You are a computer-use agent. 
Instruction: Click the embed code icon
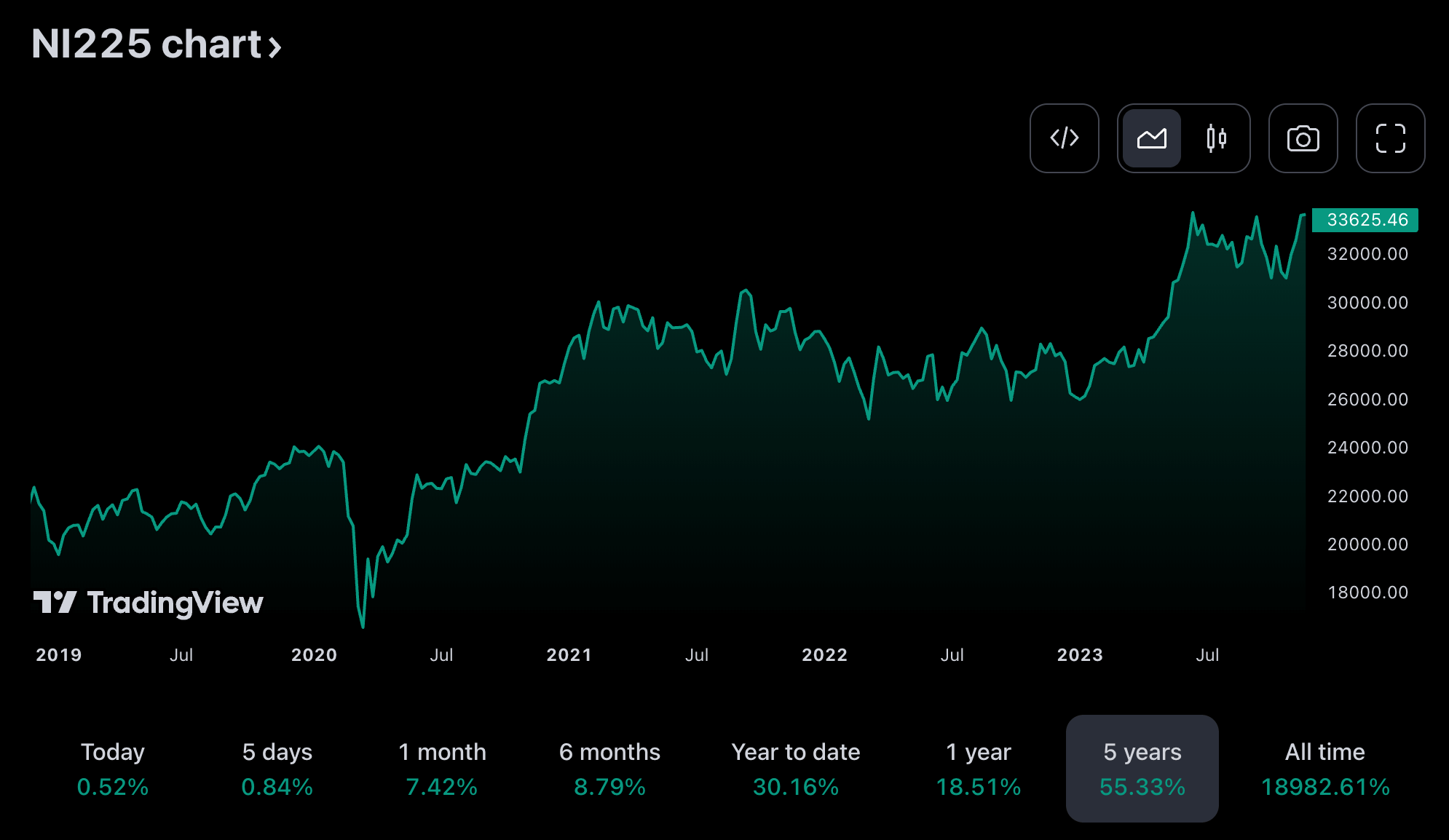pos(1064,138)
